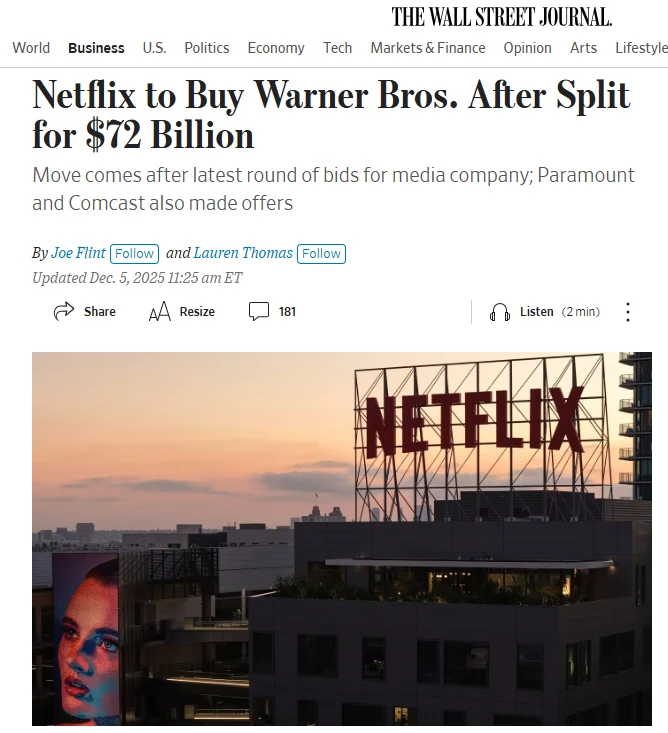The width and height of the screenshot is (668, 733).
Task: Click the Share arrow icon
Action: click(64, 311)
